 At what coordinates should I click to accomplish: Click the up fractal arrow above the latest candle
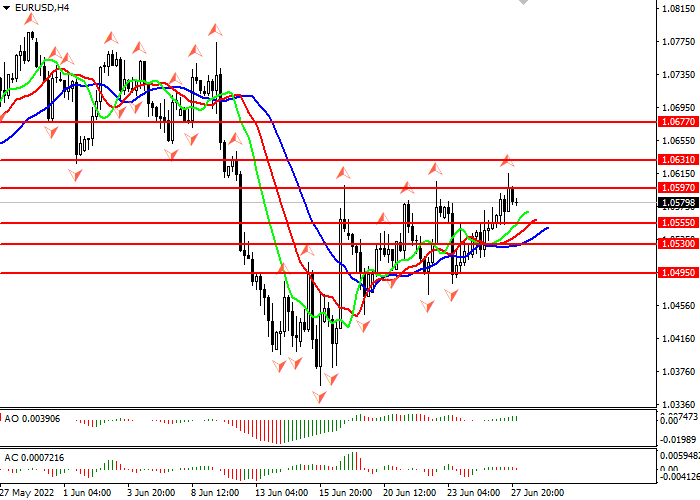507,161
